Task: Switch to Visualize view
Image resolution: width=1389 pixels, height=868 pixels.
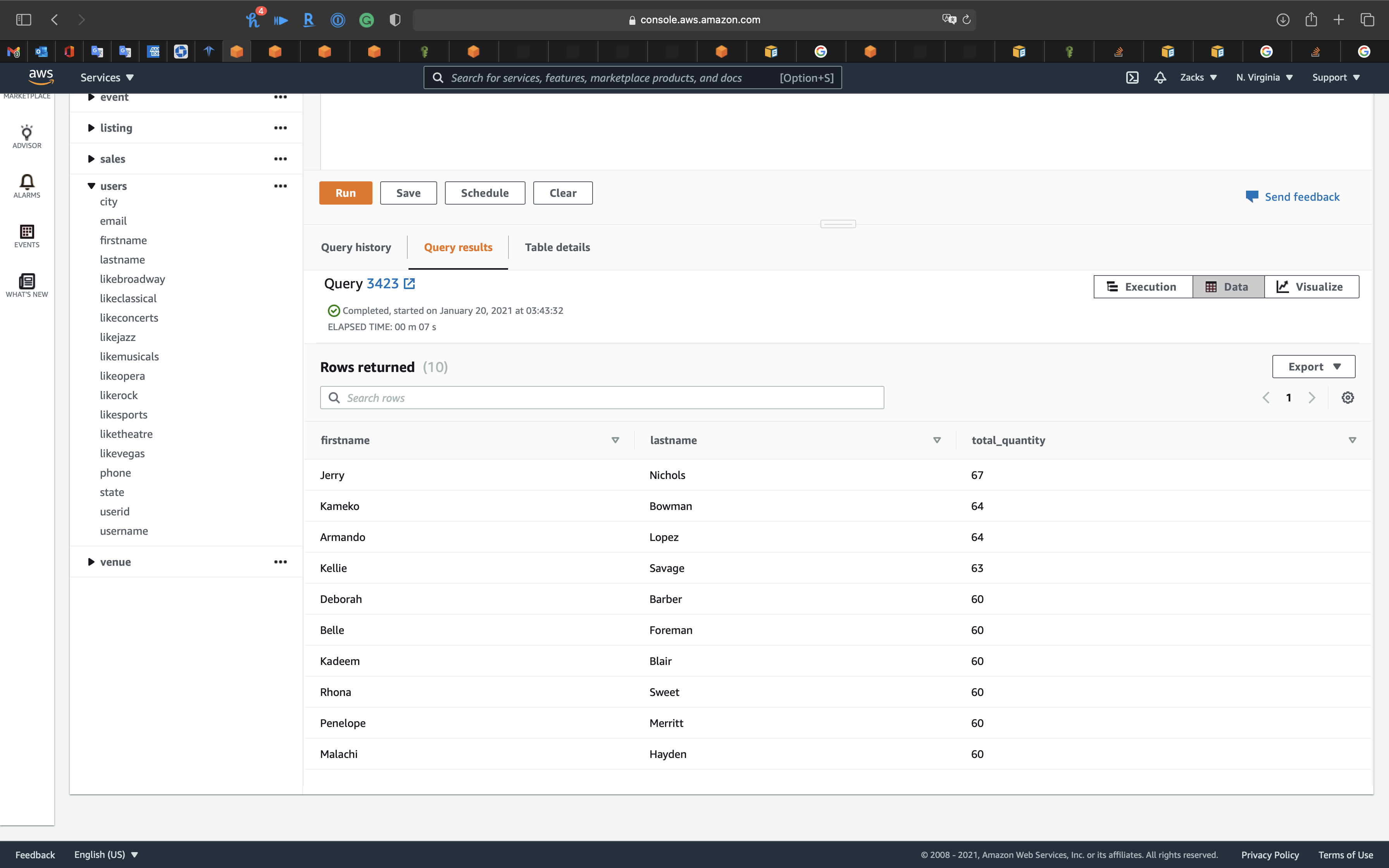Action: 1311,286
